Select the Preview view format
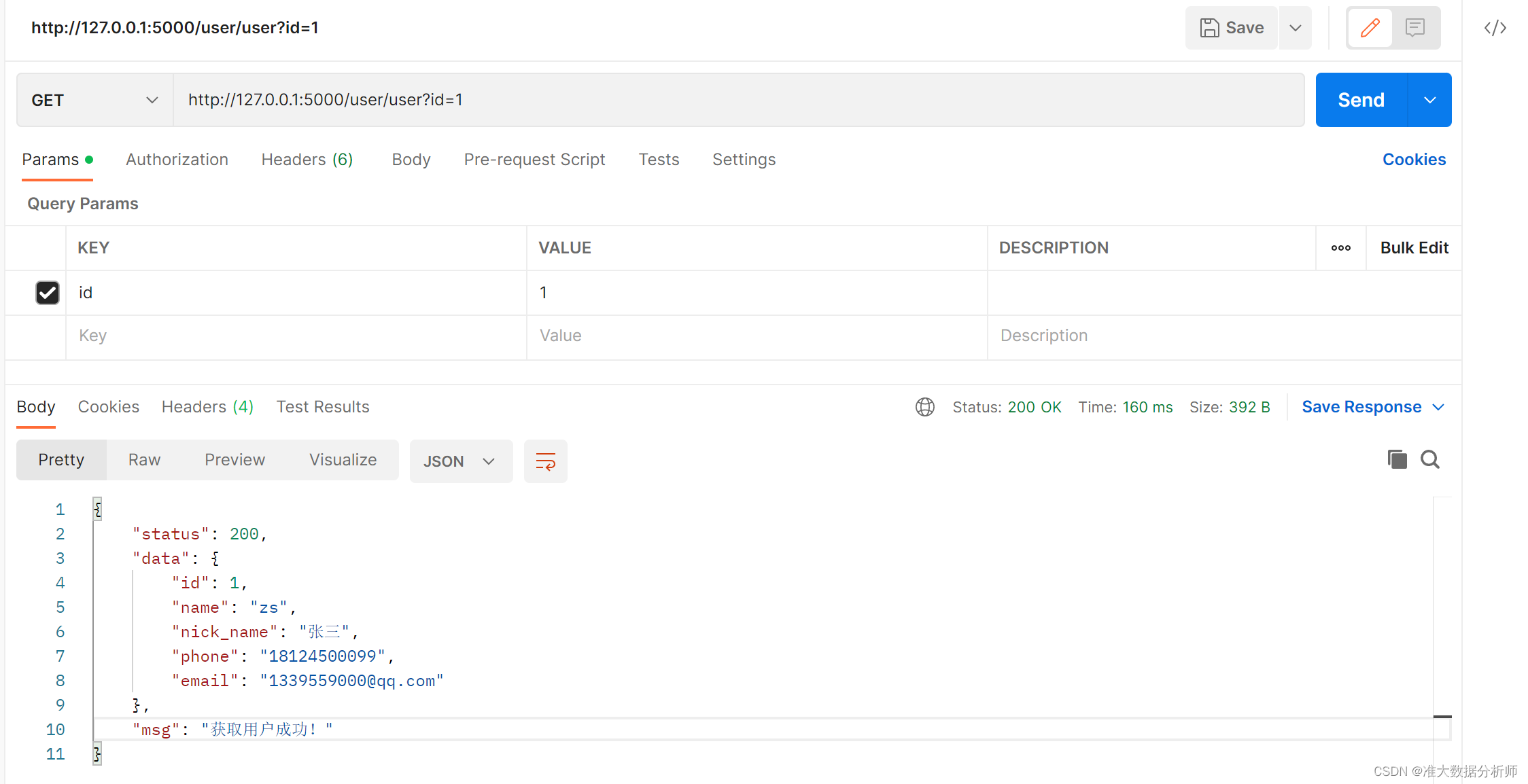This screenshot has height=784, width=1528. 234,460
